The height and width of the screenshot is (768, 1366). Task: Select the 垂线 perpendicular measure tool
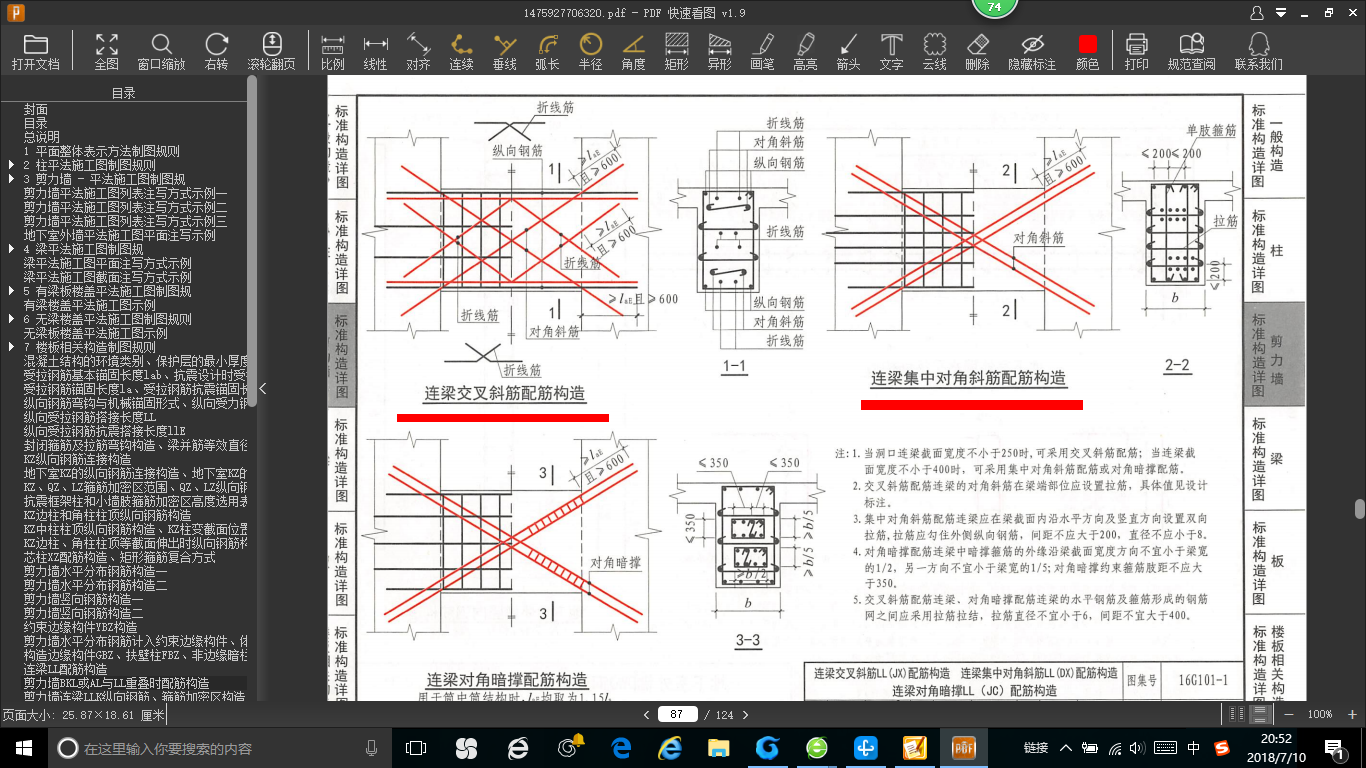coord(505,51)
